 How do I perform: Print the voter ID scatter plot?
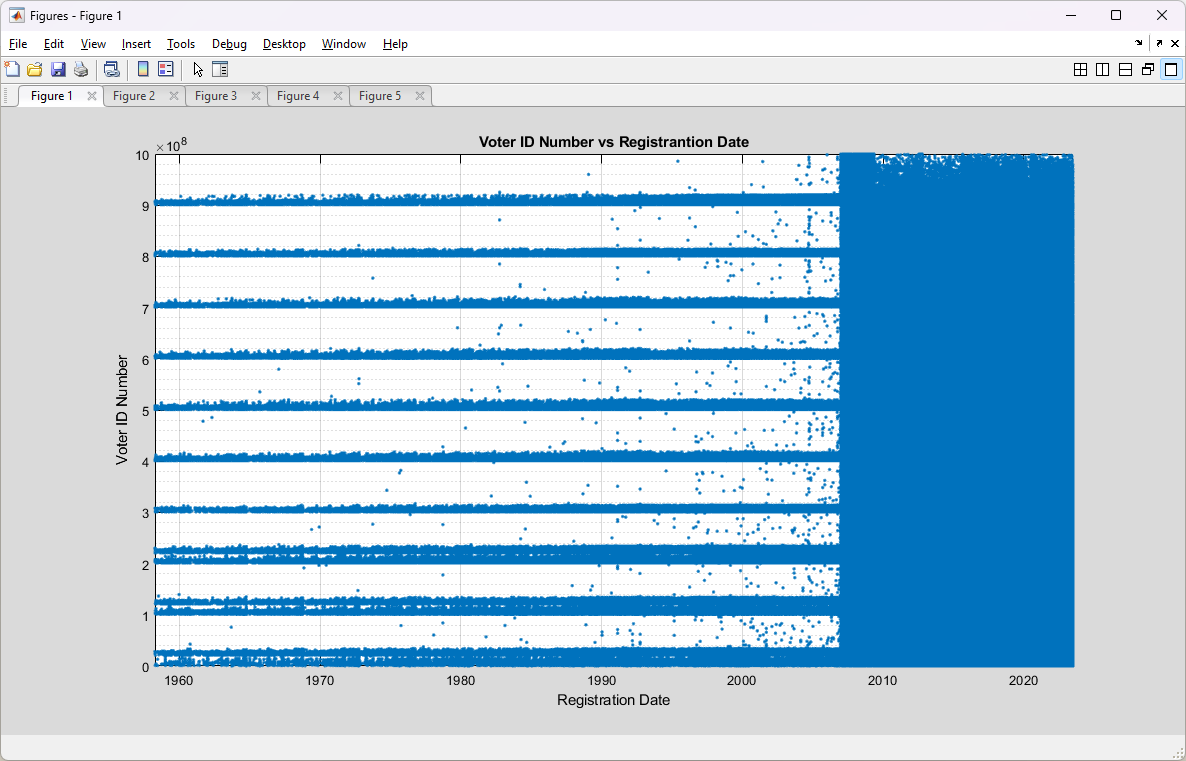point(81,70)
